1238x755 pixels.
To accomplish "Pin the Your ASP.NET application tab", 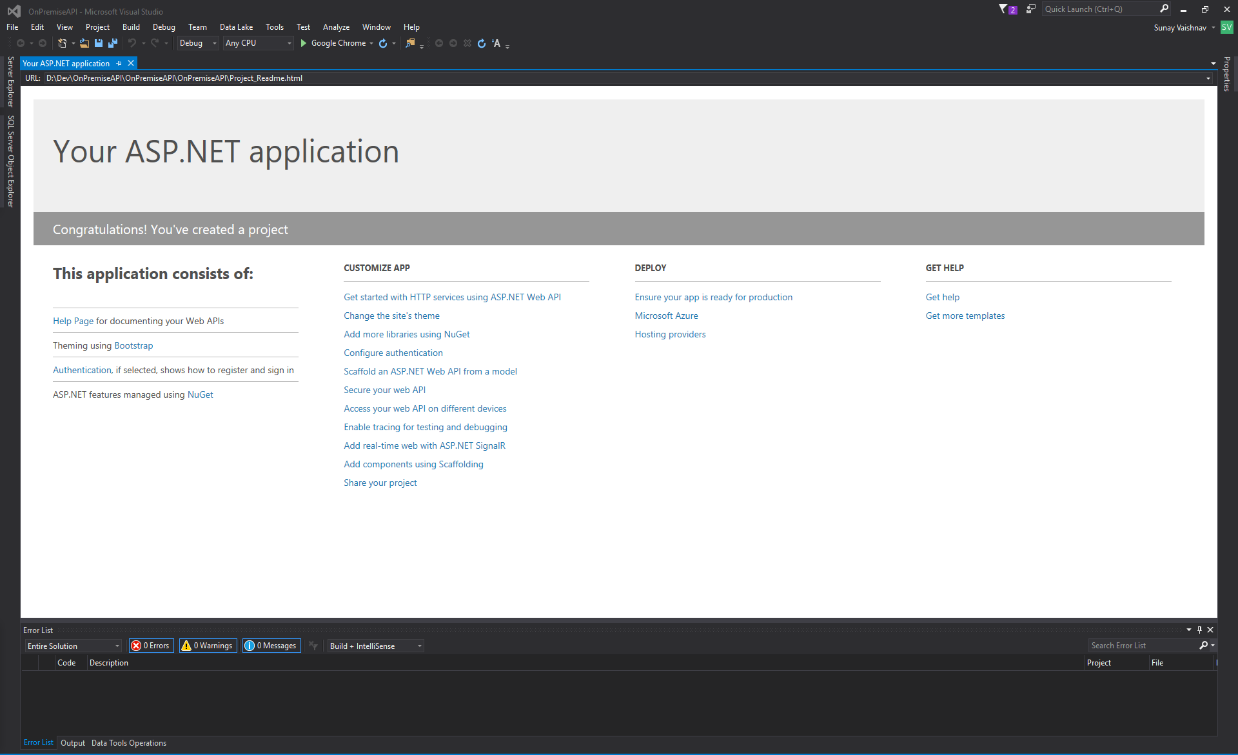I will (119, 64).
